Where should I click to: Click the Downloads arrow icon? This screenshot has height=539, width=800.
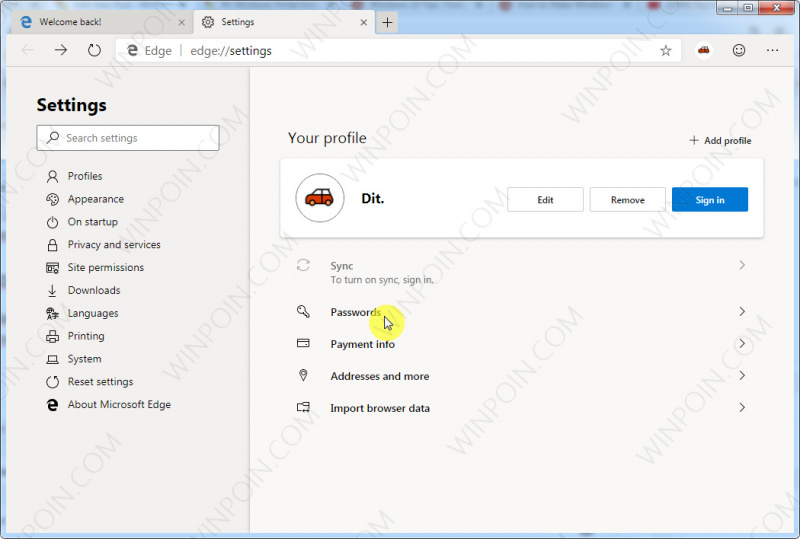pyautogui.click(x=52, y=290)
